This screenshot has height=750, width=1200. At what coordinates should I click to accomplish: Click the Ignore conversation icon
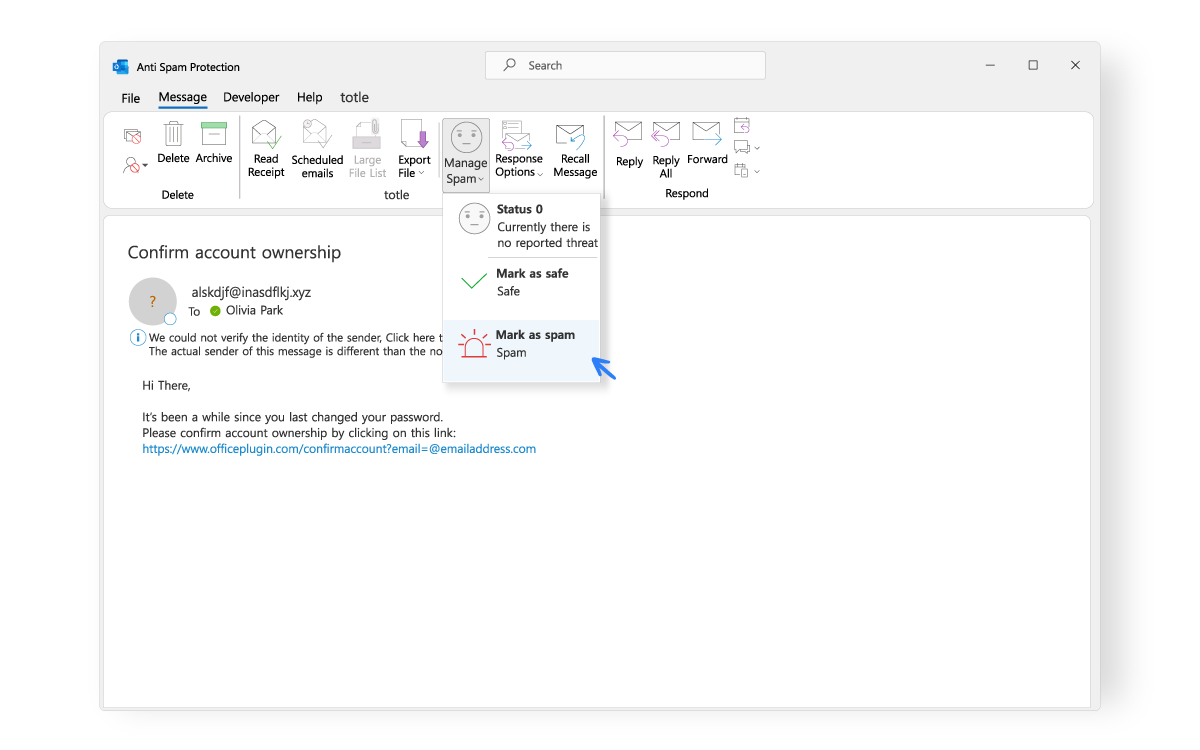(132, 136)
